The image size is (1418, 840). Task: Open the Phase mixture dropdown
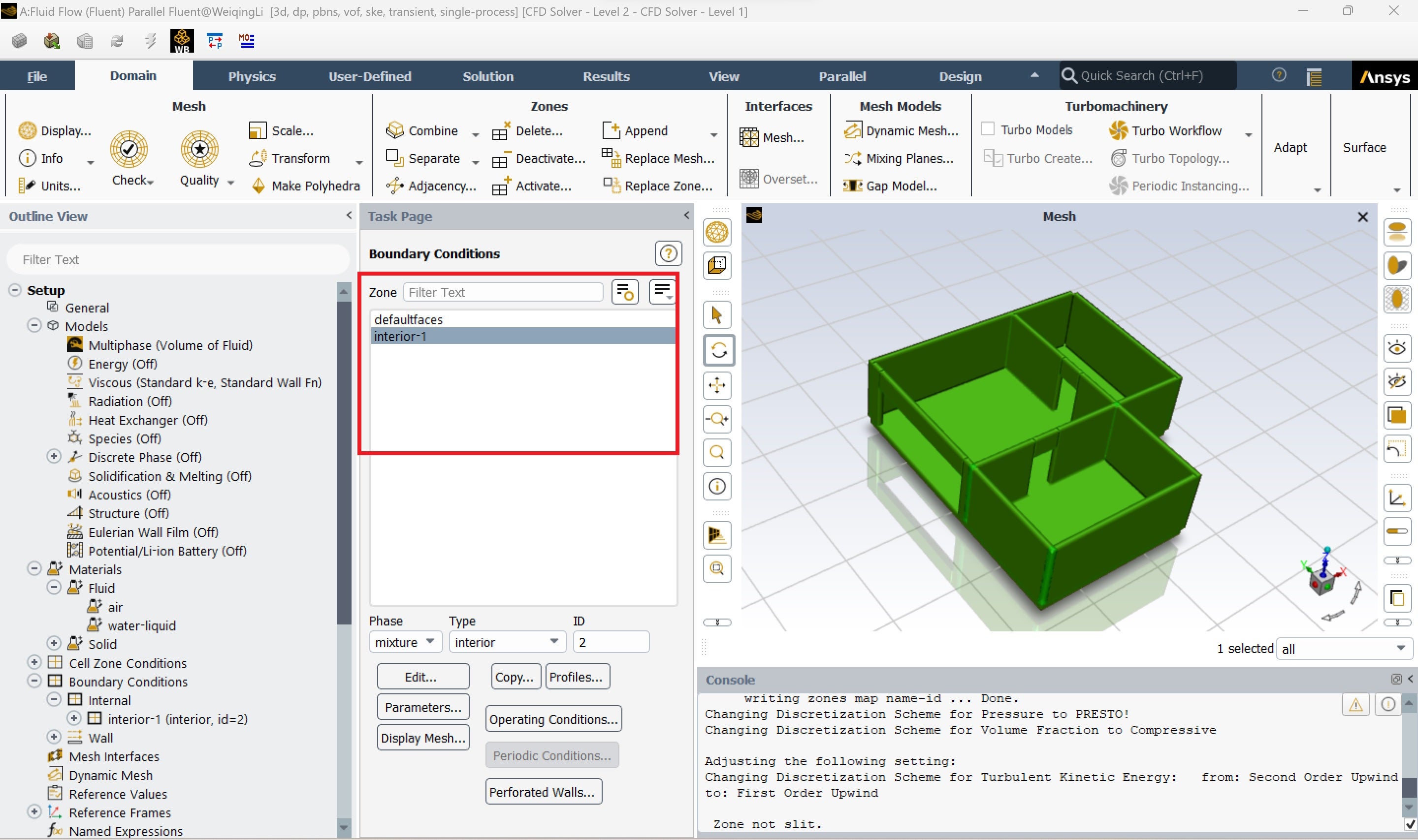click(405, 642)
